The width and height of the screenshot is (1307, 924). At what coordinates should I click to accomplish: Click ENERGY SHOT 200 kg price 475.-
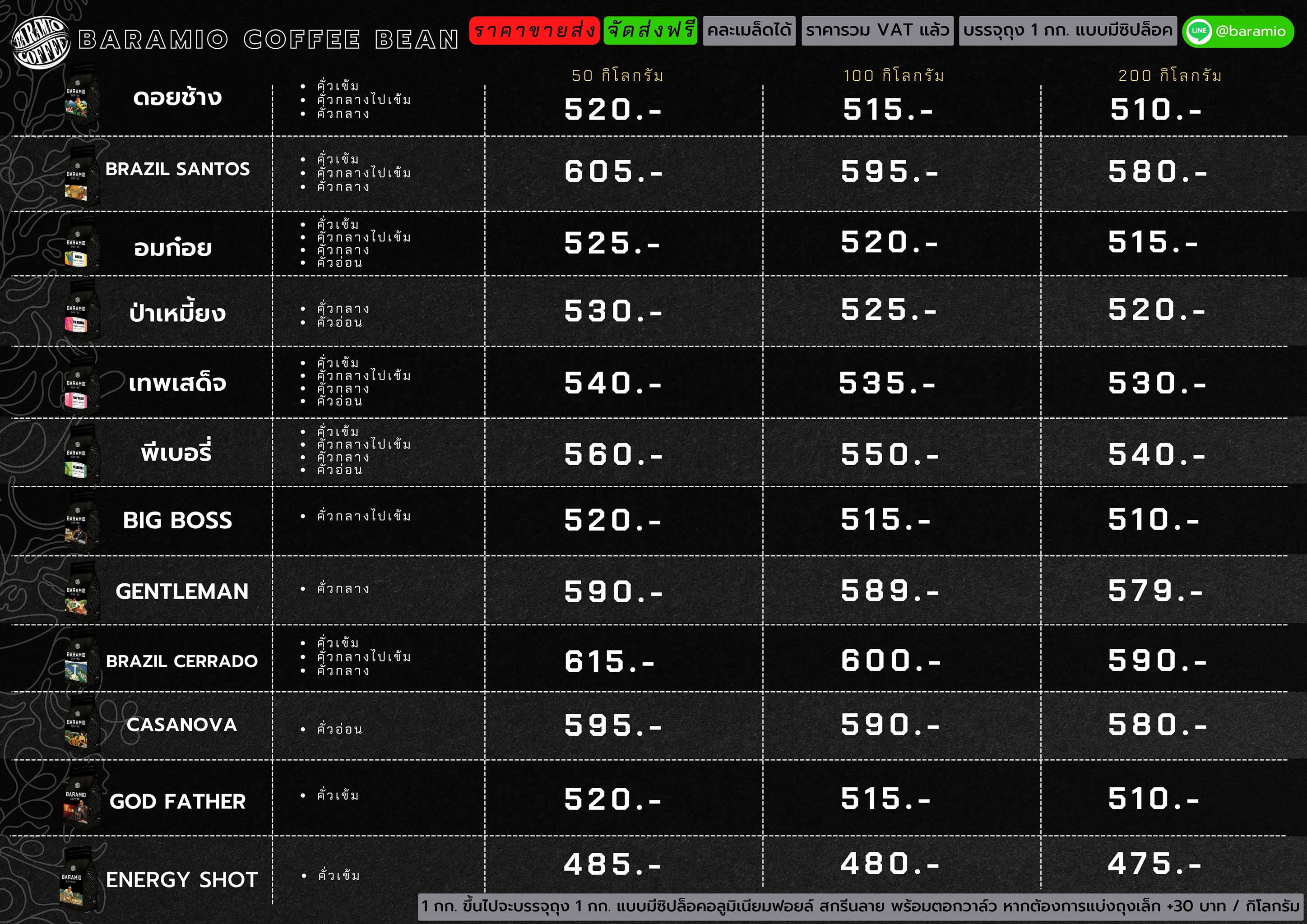(1155, 864)
